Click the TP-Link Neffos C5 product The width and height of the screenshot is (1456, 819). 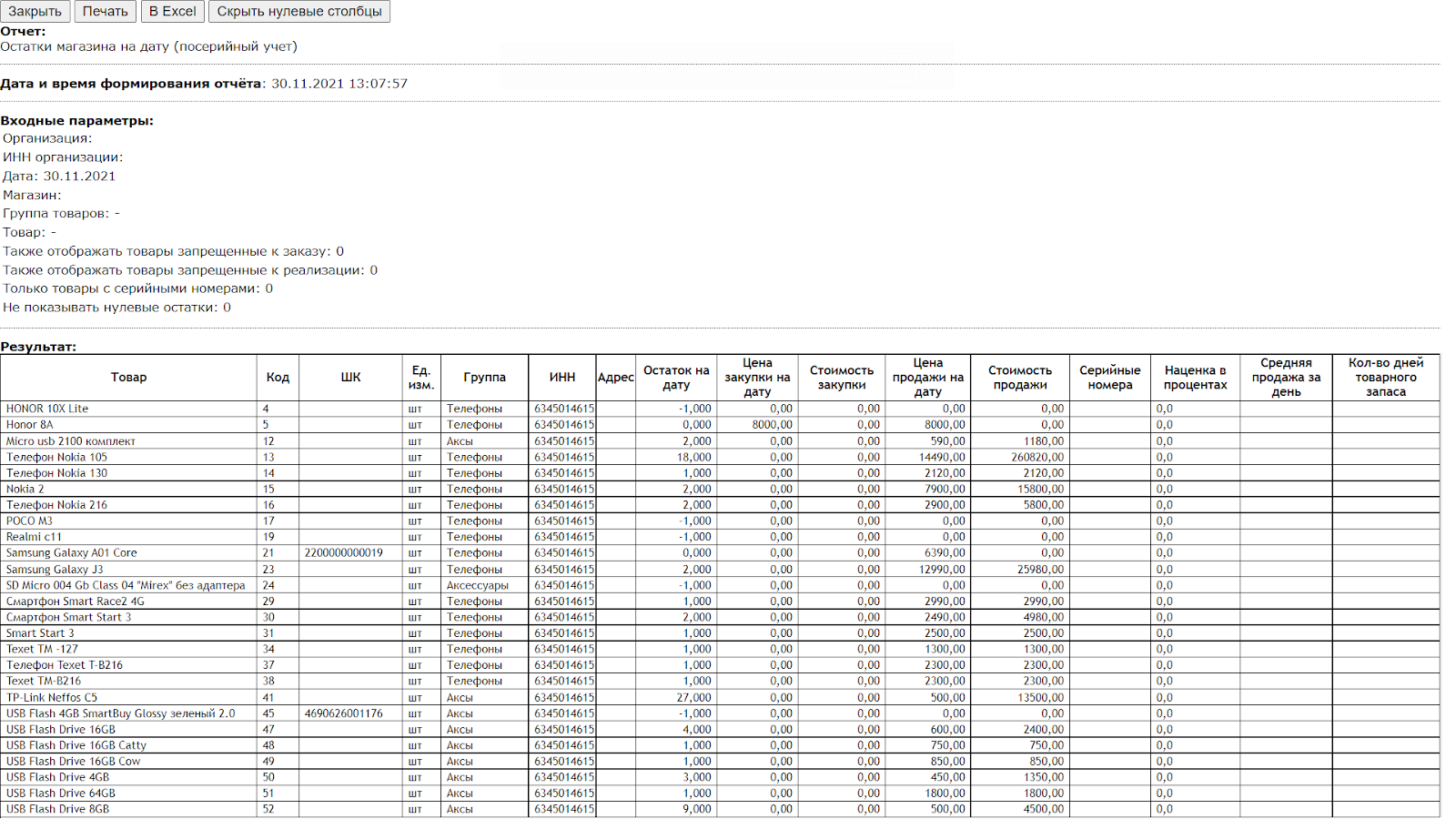point(52,698)
